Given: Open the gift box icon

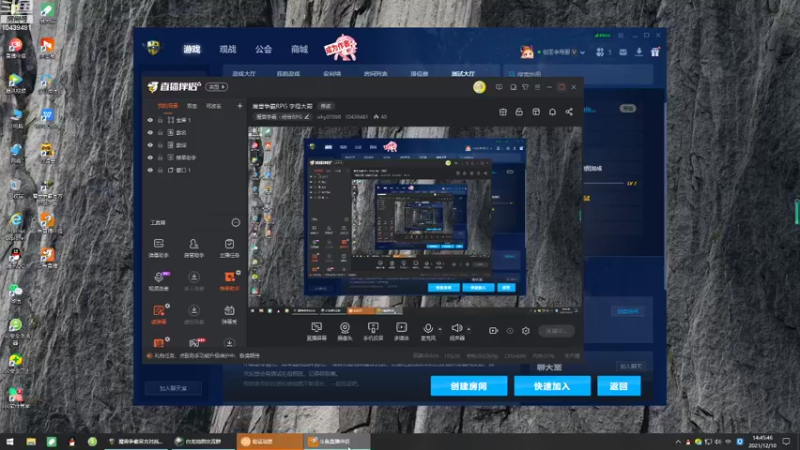Looking at the screenshot, I should [655, 52].
